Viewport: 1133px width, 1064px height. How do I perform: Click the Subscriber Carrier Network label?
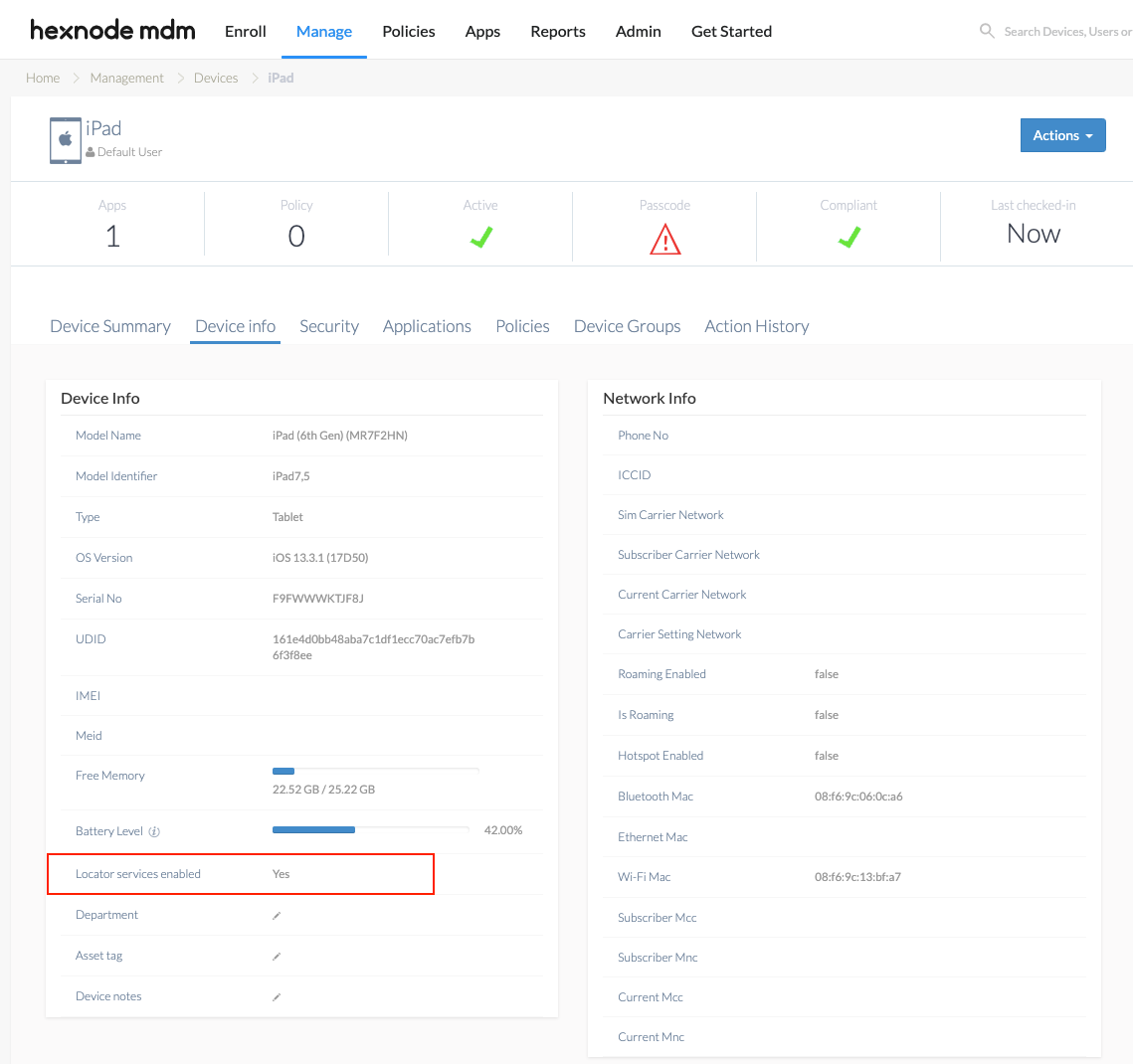[x=688, y=555]
